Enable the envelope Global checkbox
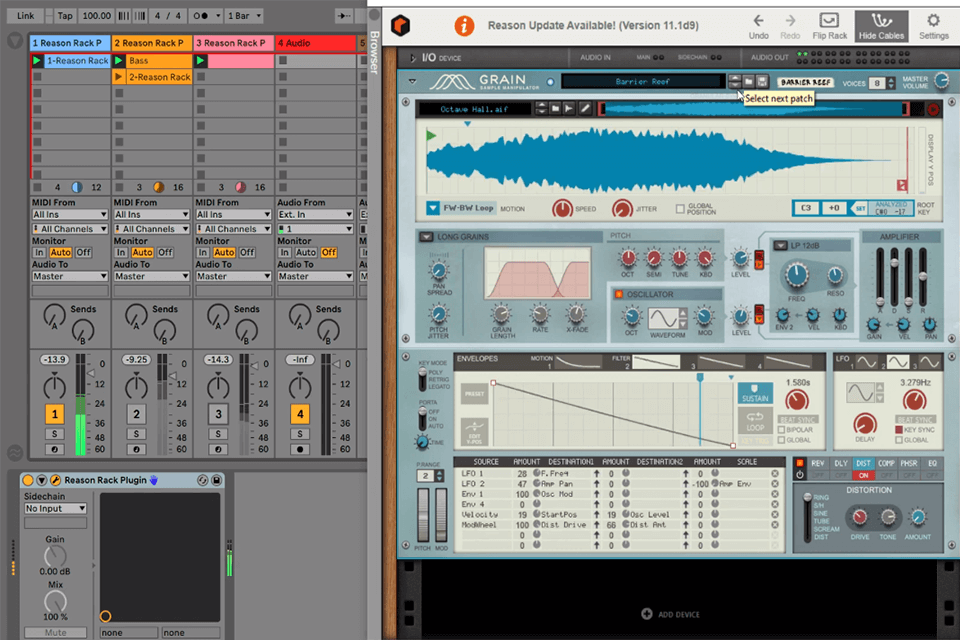This screenshot has width=960, height=640. tap(781, 440)
